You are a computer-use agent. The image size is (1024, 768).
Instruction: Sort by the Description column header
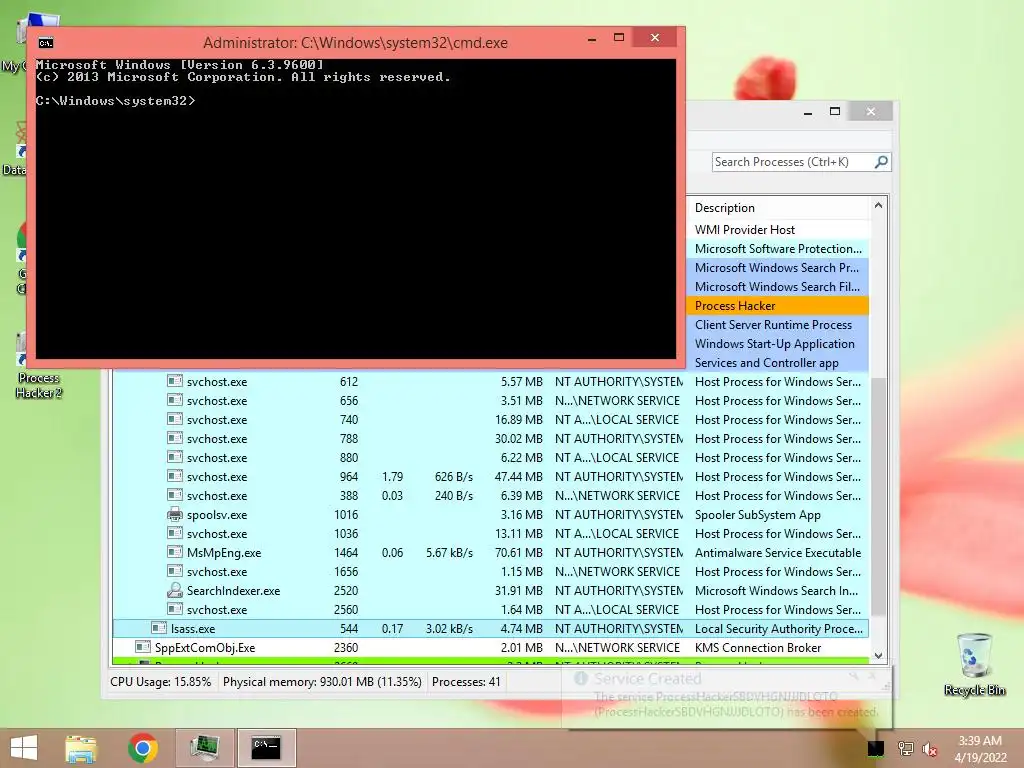click(x=778, y=208)
